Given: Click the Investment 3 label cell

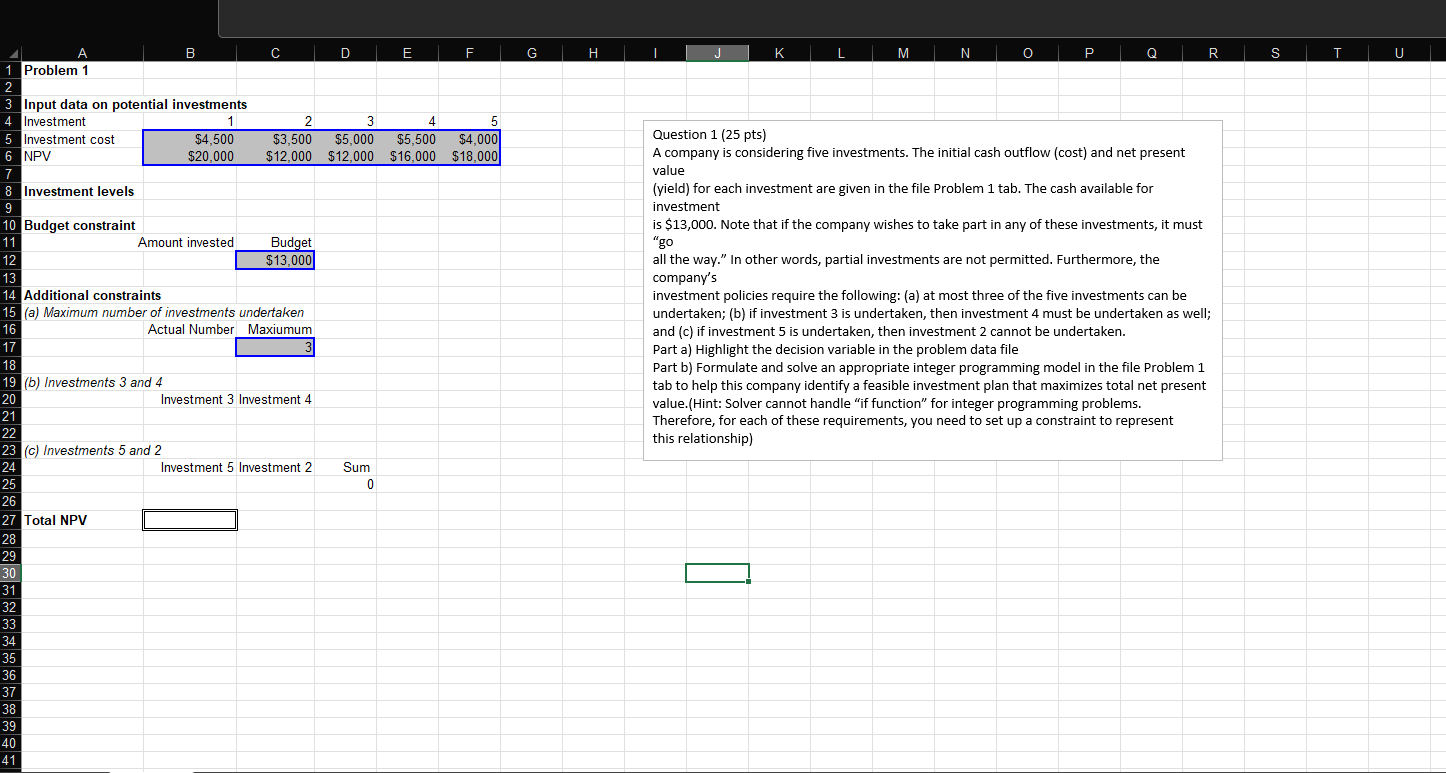Looking at the screenshot, I should [x=190, y=399].
